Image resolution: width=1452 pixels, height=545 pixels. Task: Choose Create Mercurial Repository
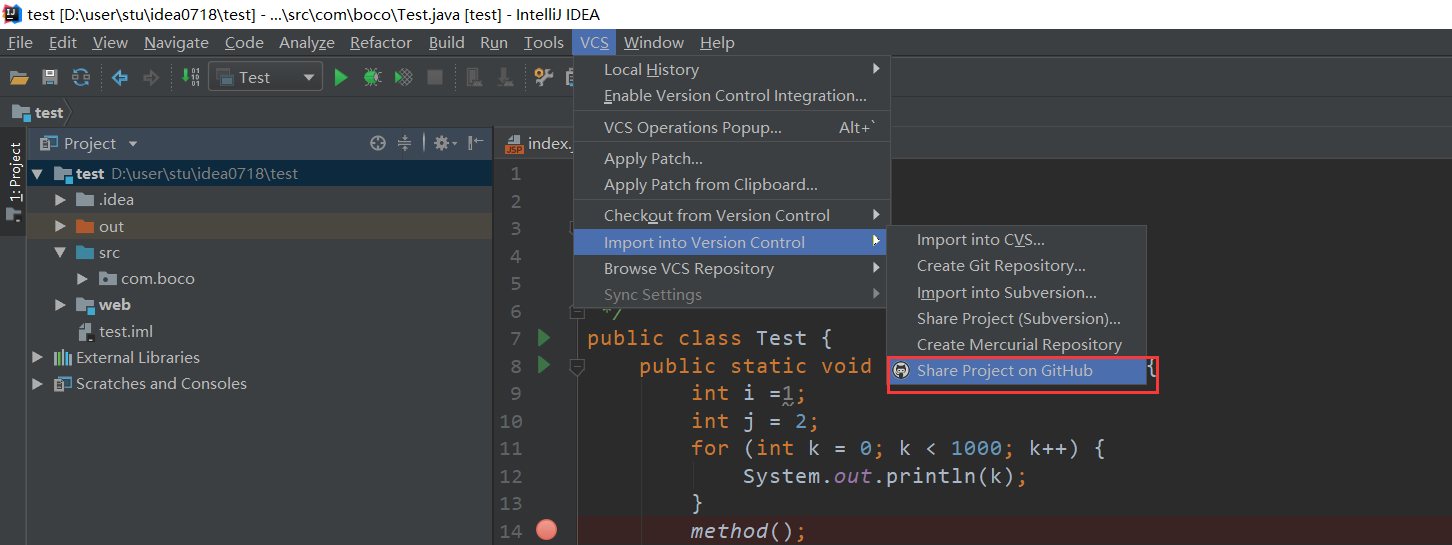point(1017,345)
